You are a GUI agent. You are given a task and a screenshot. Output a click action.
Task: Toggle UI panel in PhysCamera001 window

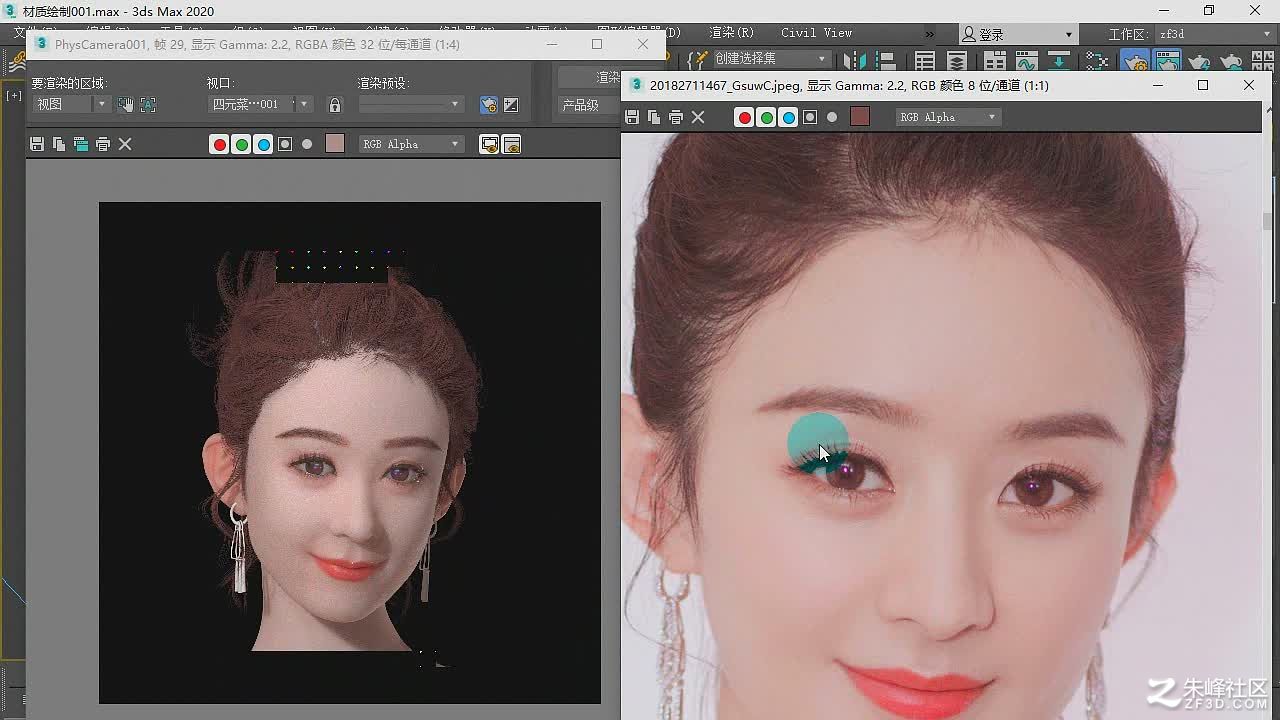click(511, 144)
